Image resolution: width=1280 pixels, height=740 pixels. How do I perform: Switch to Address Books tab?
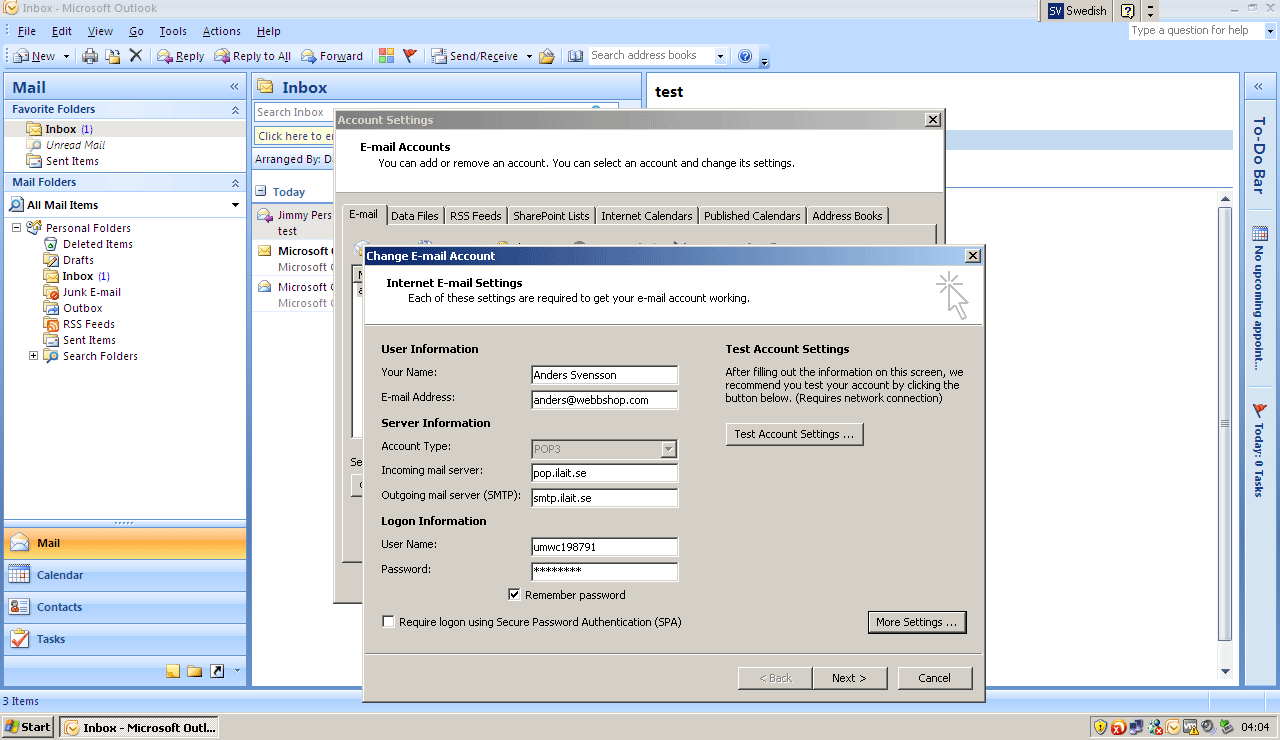847,216
